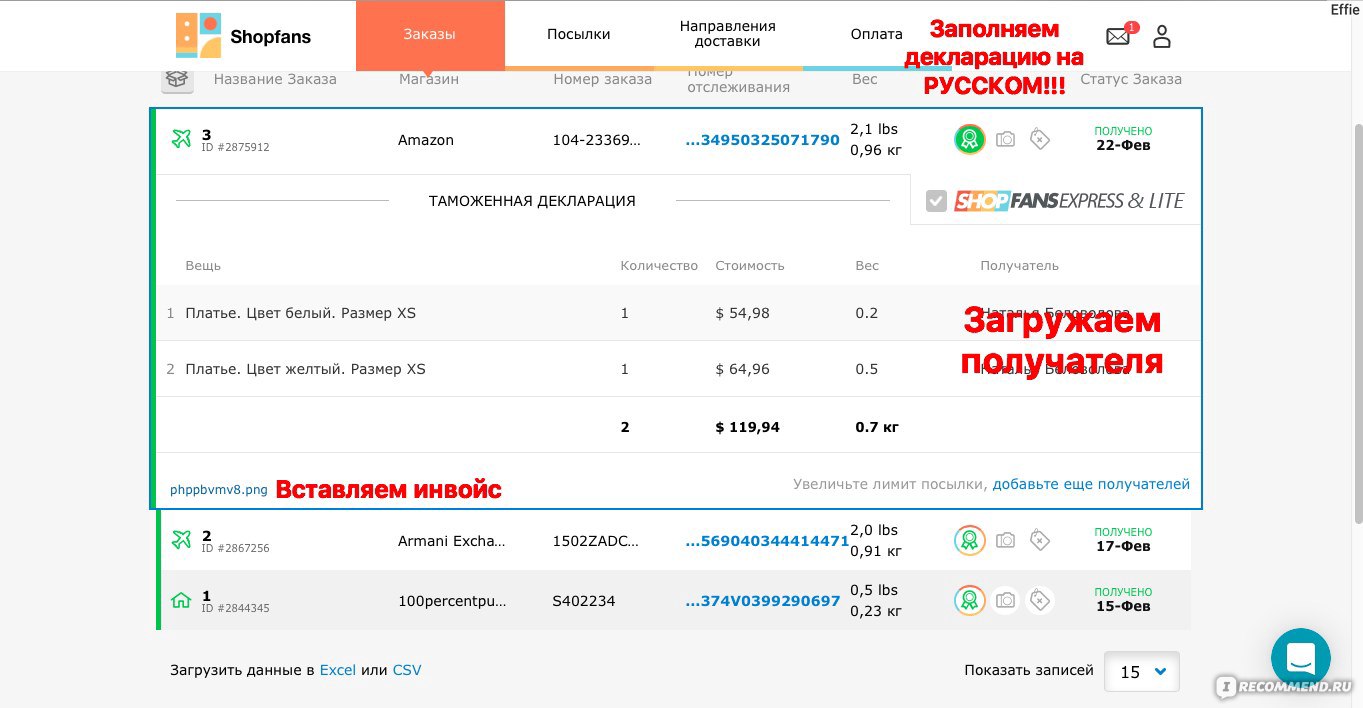Click the green badge icon for Amazon order

click(x=969, y=139)
